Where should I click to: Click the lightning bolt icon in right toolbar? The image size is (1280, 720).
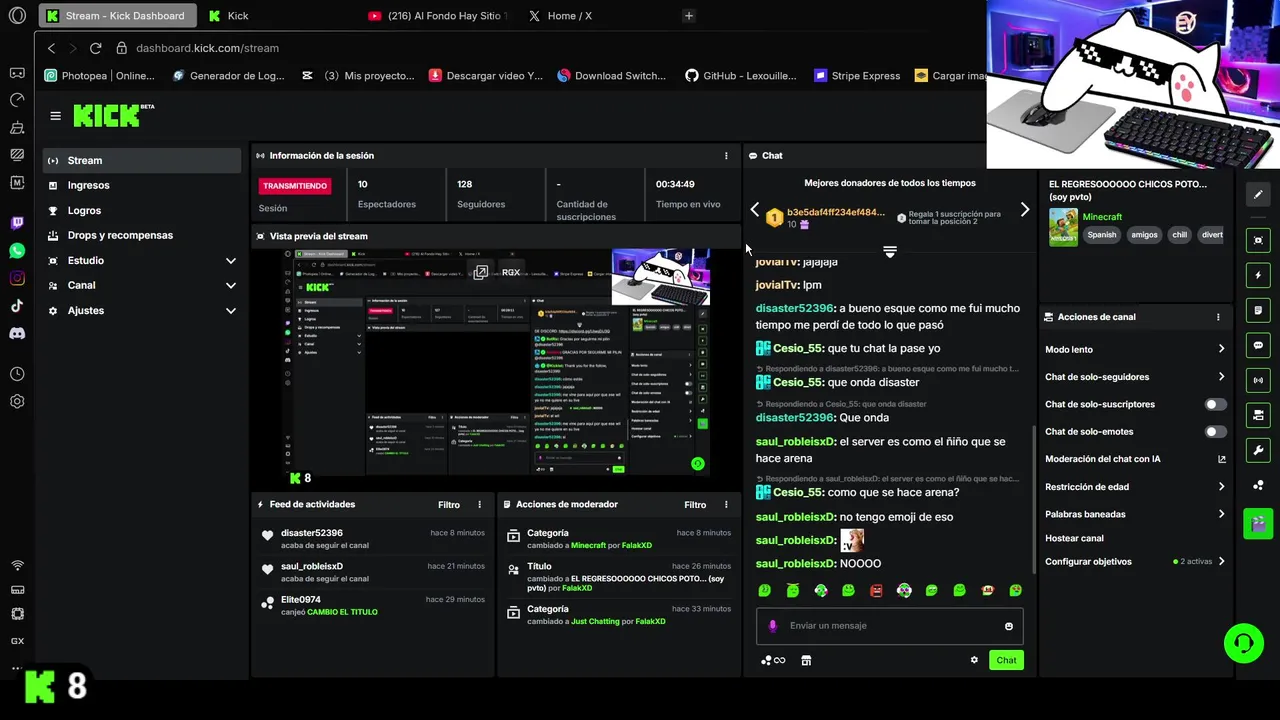pyautogui.click(x=1258, y=275)
